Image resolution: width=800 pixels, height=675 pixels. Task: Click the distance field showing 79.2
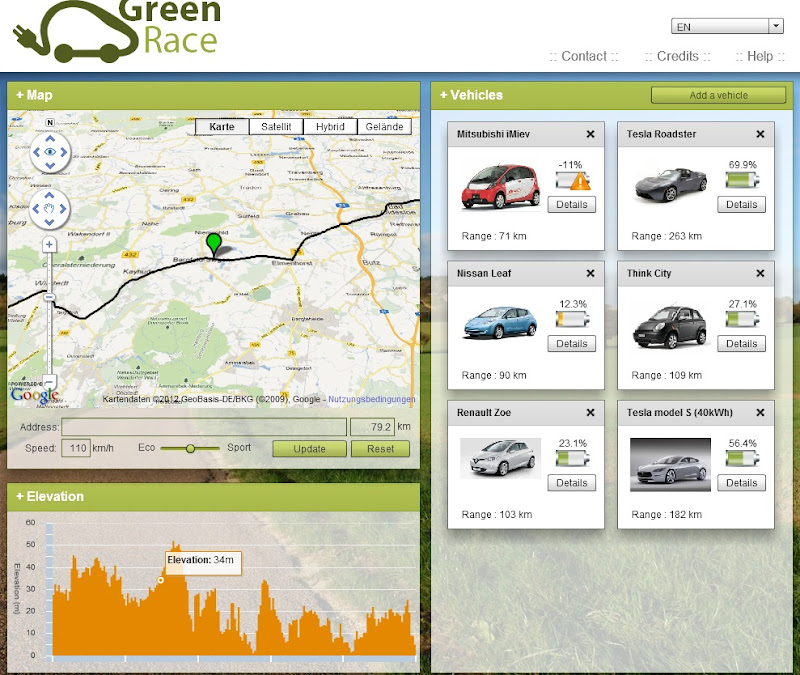pyautogui.click(x=372, y=427)
